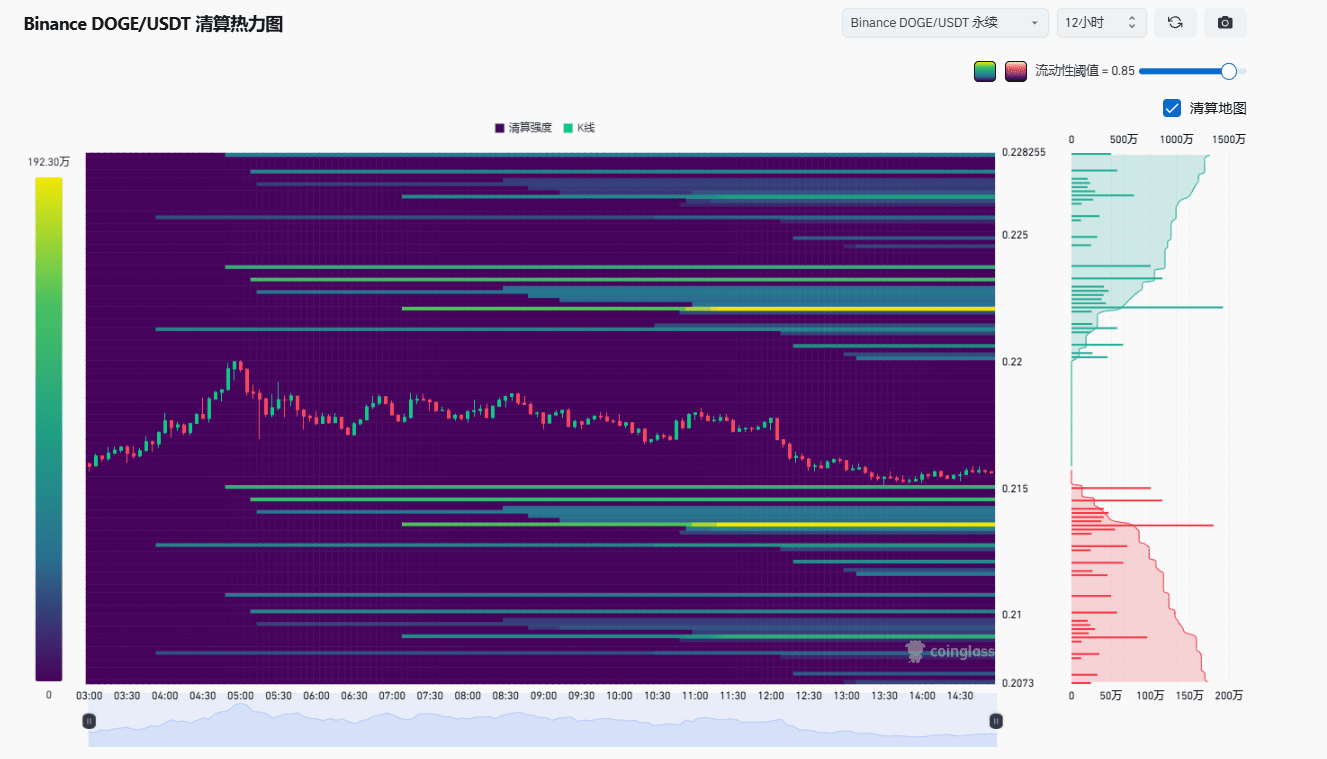
Task: Click the 05:00 time axis label
Action: (240, 696)
